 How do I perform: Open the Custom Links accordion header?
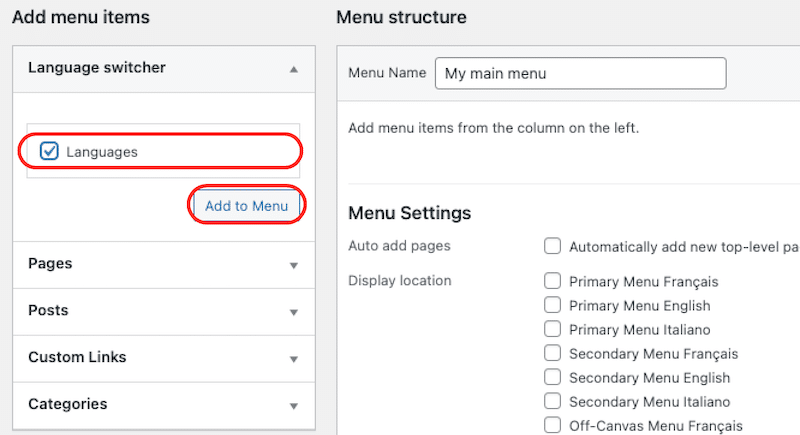(164, 359)
